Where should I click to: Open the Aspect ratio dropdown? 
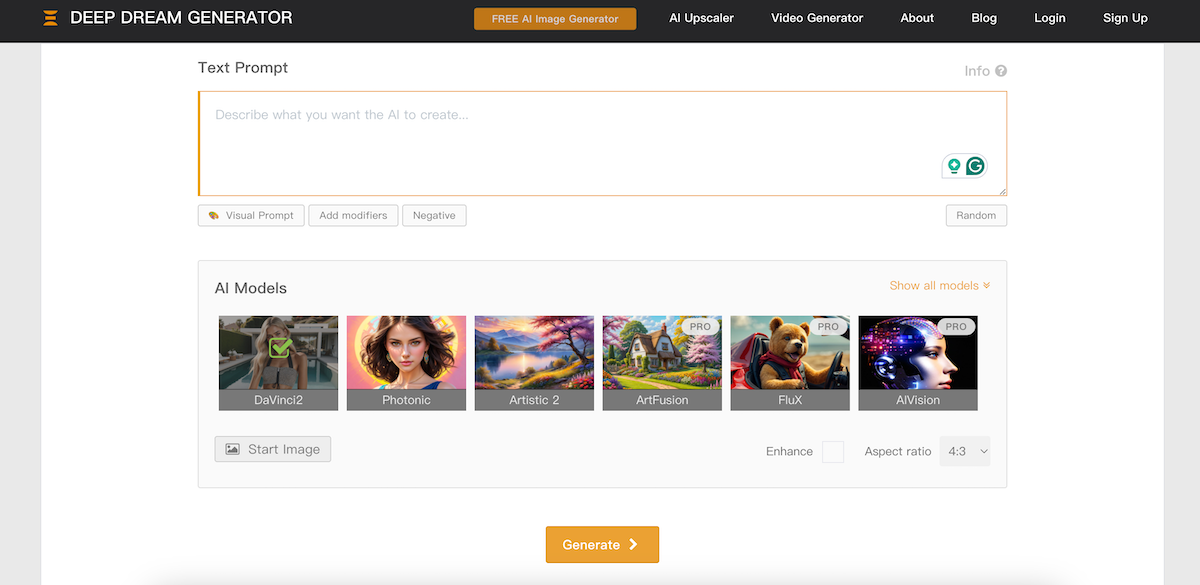[964, 451]
